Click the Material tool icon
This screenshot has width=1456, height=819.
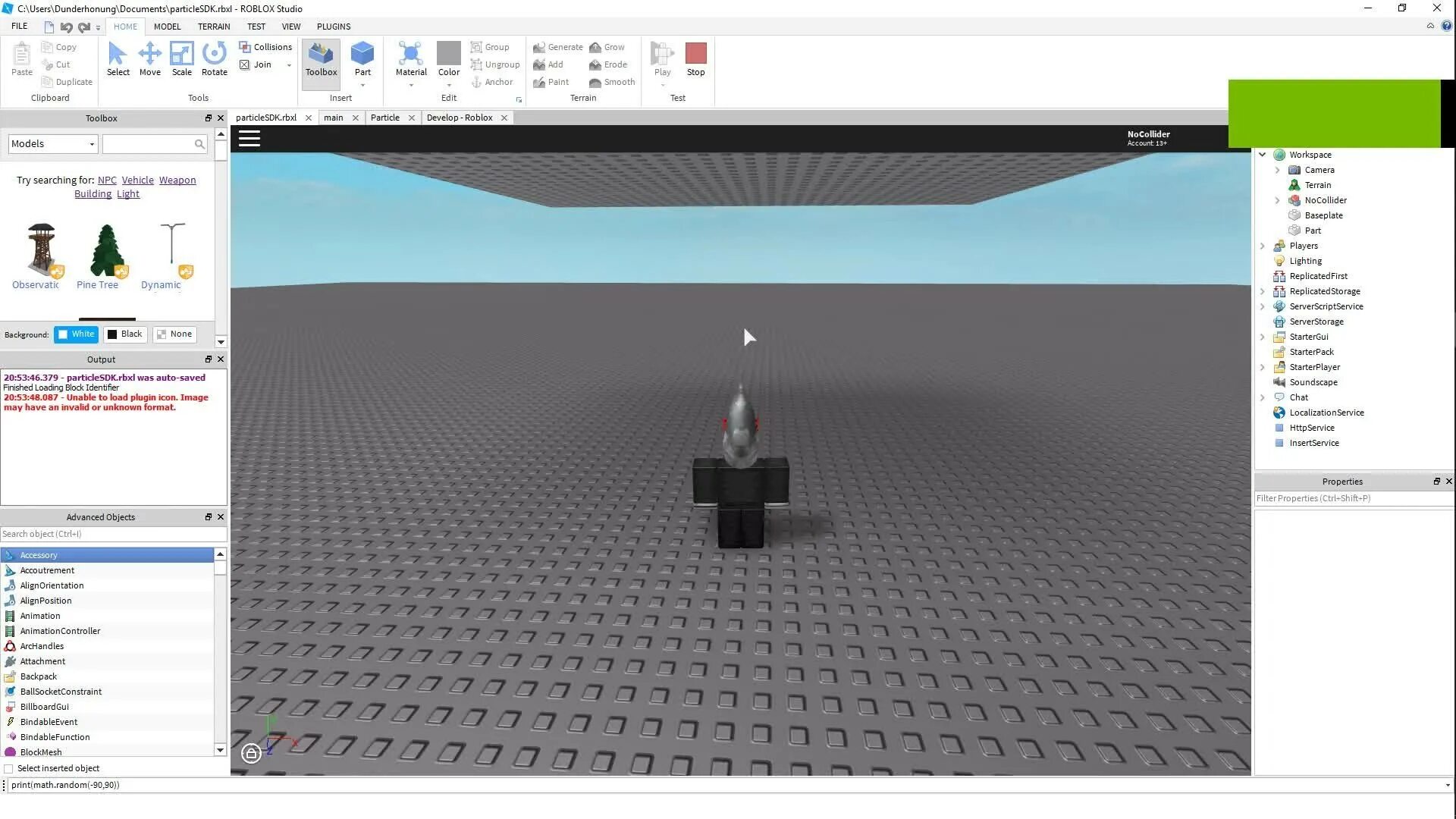(x=411, y=58)
